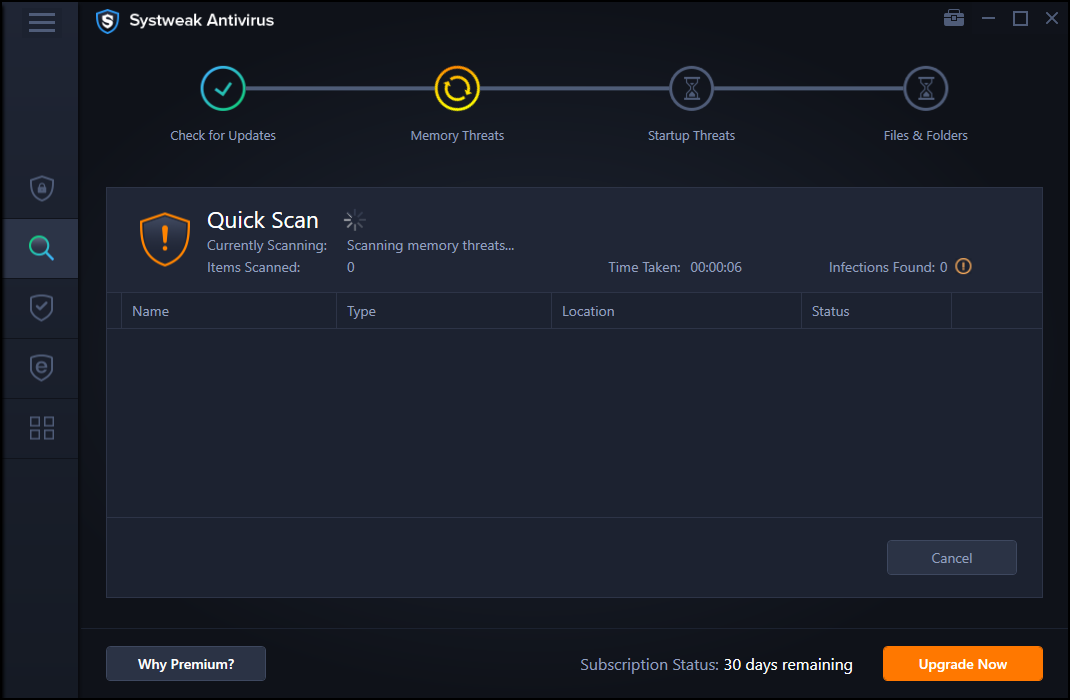The image size is (1070, 700).
Task: Cancel the running quick scan
Action: tap(951, 557)
